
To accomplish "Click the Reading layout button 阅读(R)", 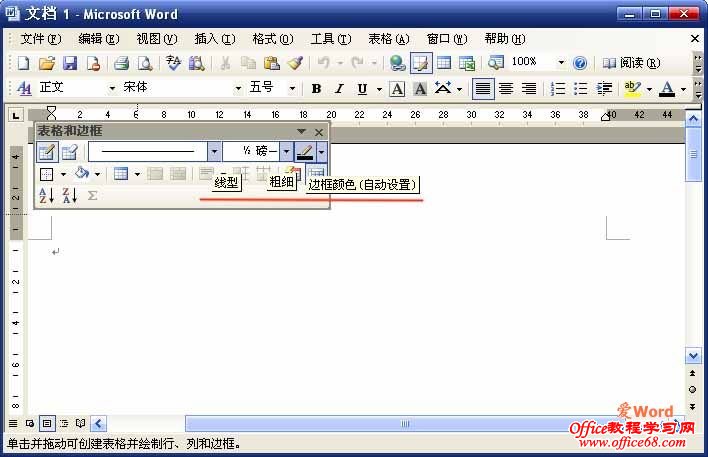I will 631,63.
